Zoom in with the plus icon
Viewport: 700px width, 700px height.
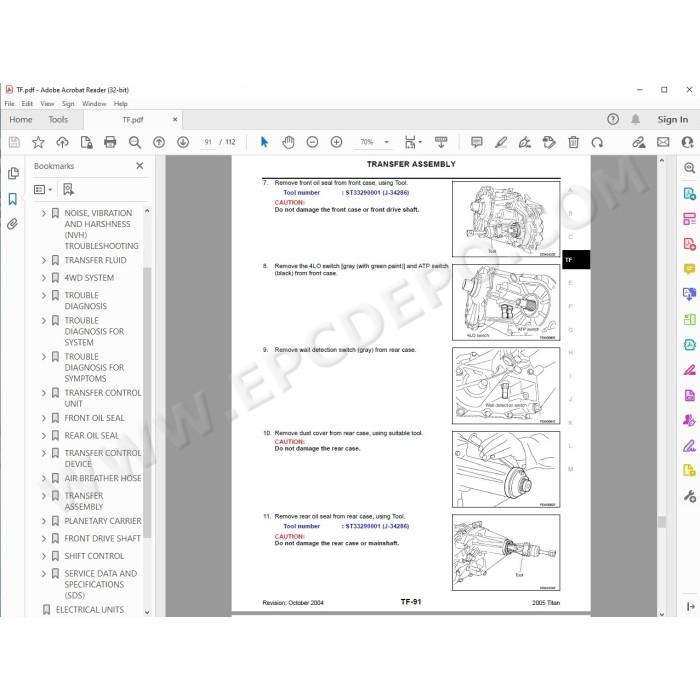click(336, 142)
